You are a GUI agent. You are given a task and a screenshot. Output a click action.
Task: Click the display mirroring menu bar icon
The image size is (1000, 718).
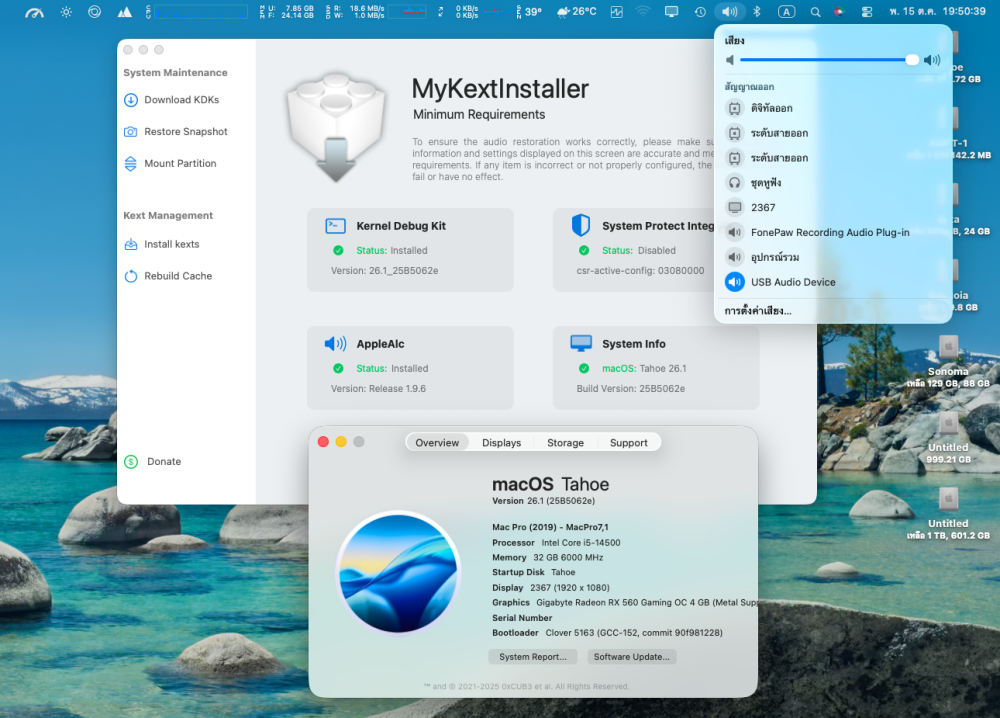(x=672, y=11)
